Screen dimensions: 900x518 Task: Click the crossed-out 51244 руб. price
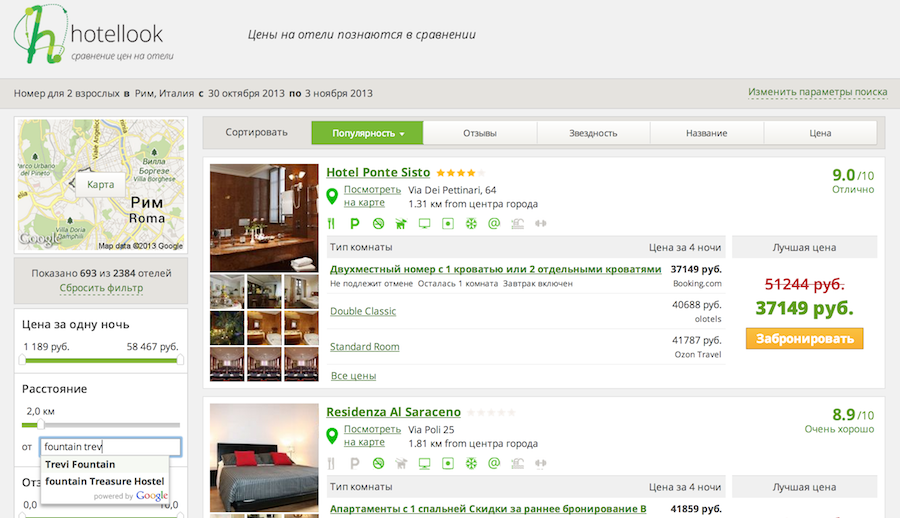[804, 284]
